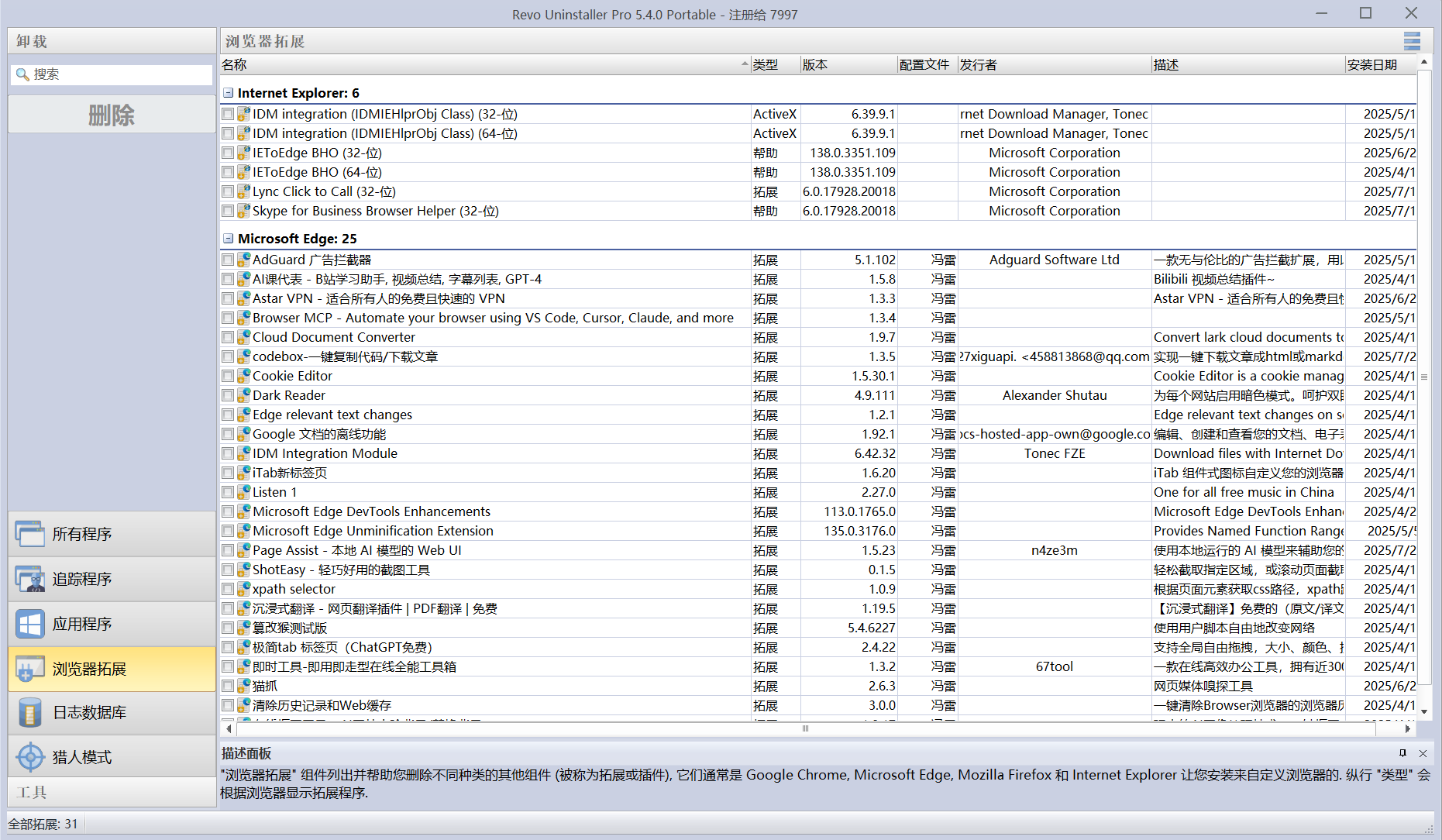1442x840 pixels.
Task: Click the search magnifier icon
Action: pos(22,74)
